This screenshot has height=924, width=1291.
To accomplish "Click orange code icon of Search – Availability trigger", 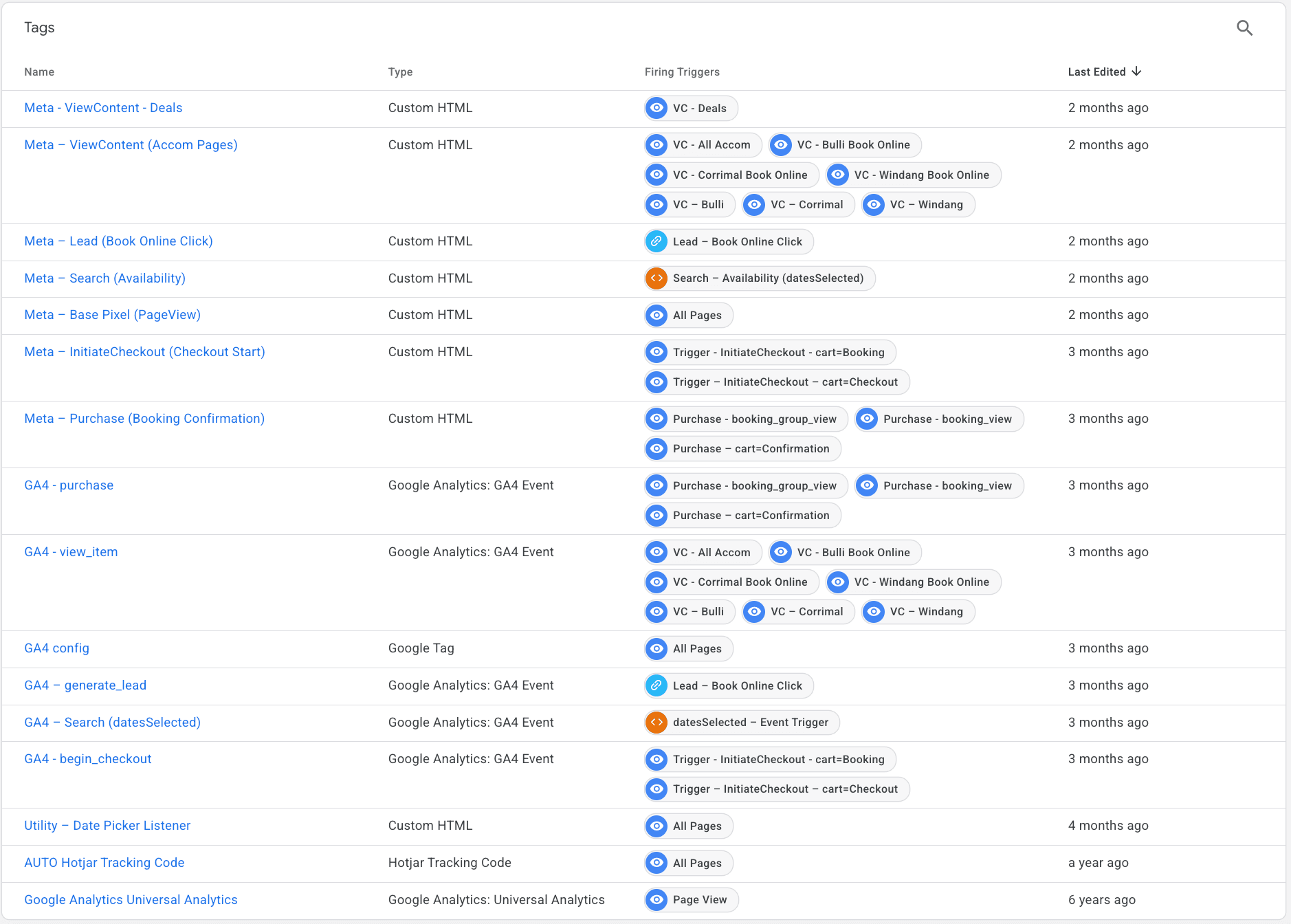I will 657,278.
